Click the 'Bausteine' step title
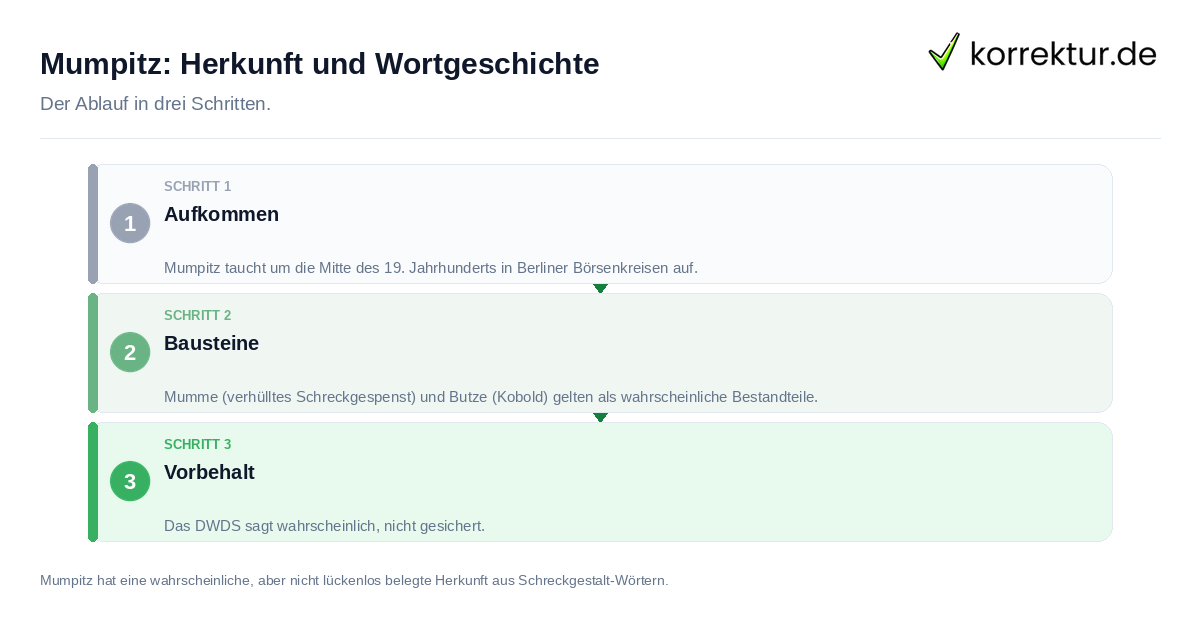1200x630 pixels. (211, 343)
